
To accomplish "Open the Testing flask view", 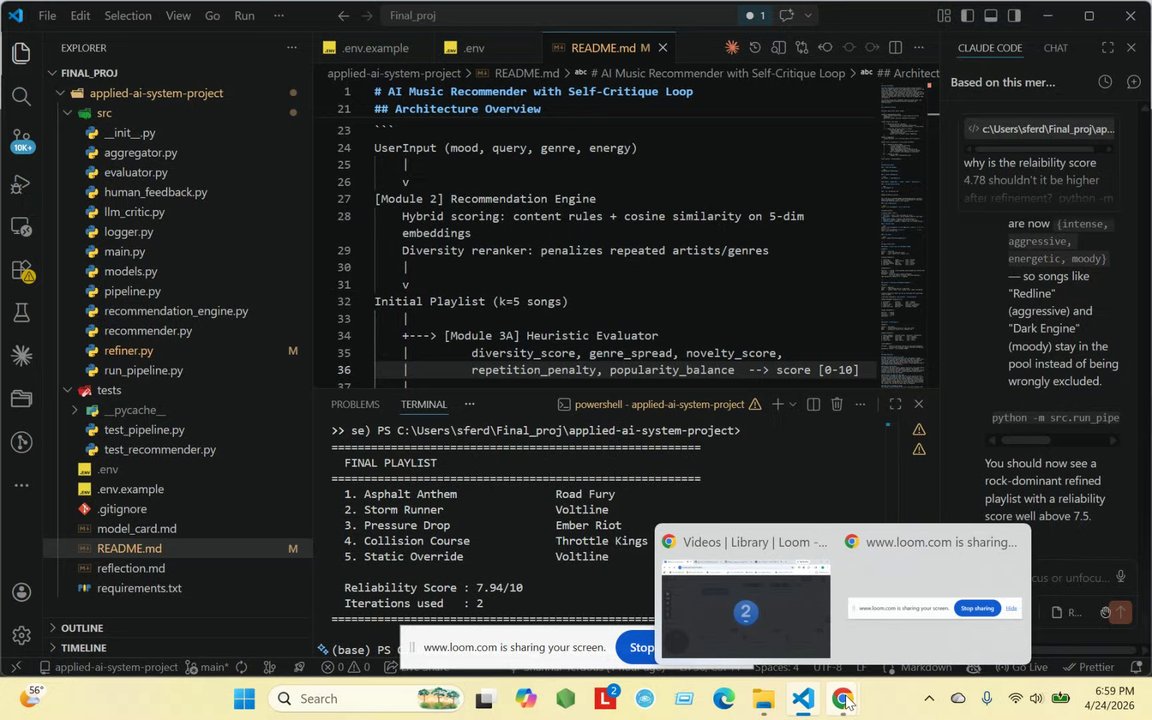I will tap(21, 313).
